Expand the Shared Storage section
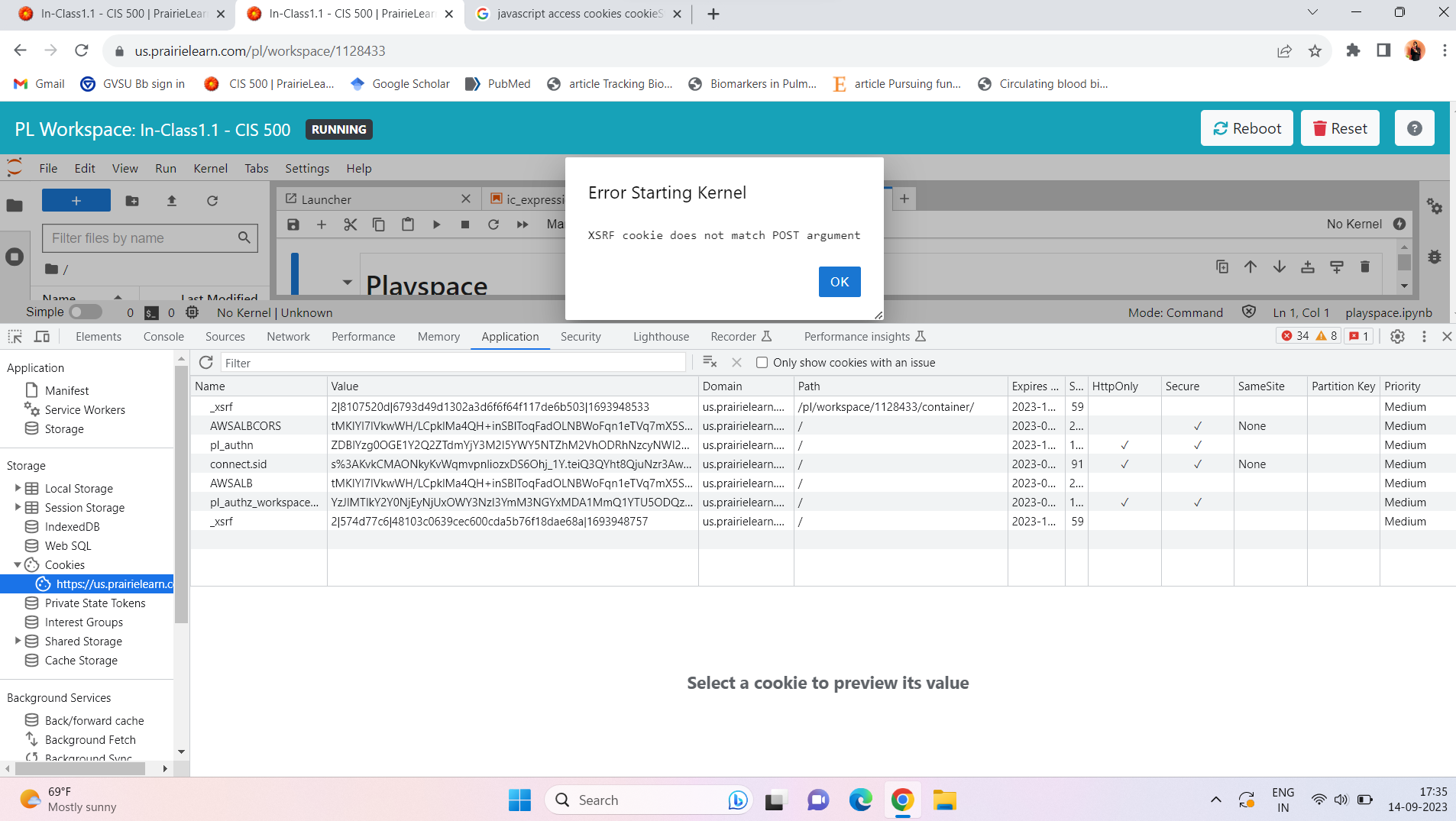1456x821 pixels. (x=18, y=641)
